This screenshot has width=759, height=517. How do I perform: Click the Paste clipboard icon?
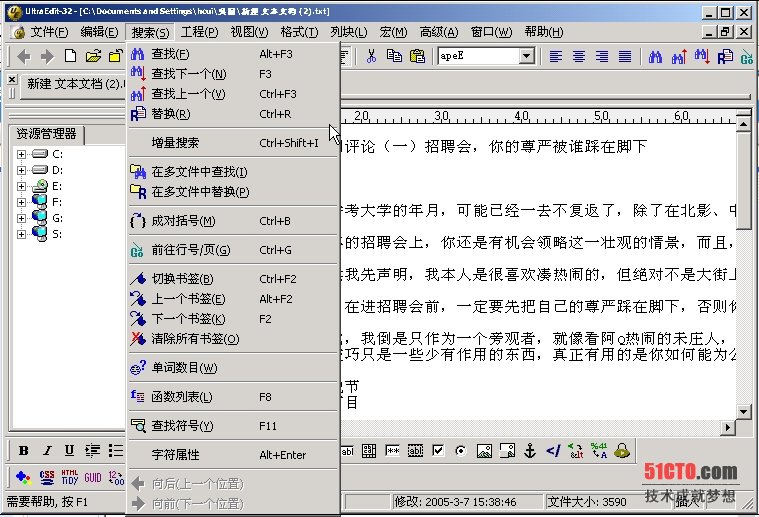[x=417, y=56]
